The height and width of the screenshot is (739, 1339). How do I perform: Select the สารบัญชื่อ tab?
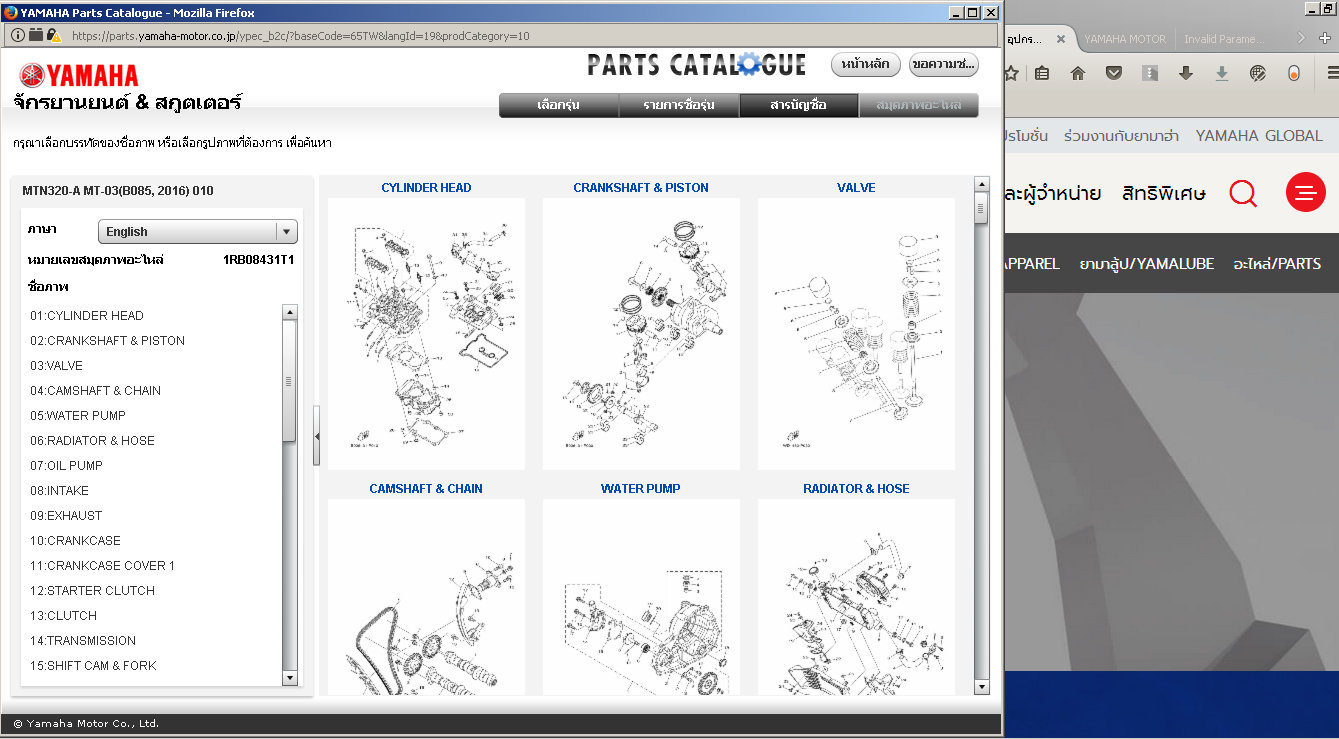click(x=798, y=105)
